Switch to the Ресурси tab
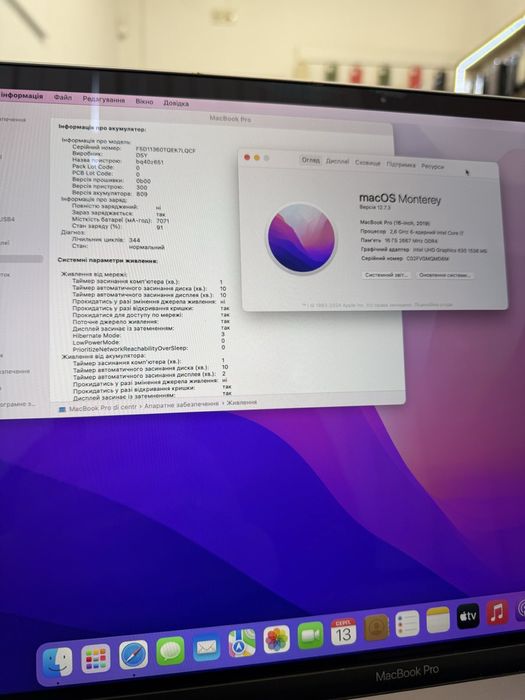The height and width of the screenshot is (700, 525). 433,167
